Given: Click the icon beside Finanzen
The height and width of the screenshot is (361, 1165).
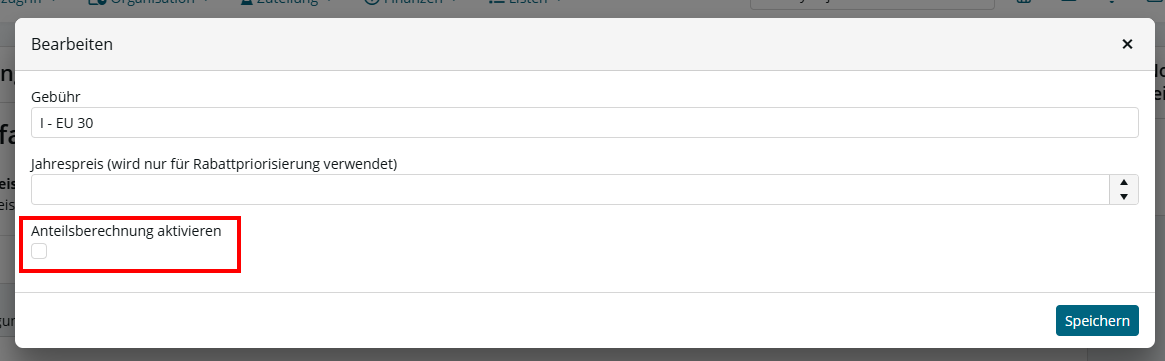Looking at the screenshot, I should [372, 3].
